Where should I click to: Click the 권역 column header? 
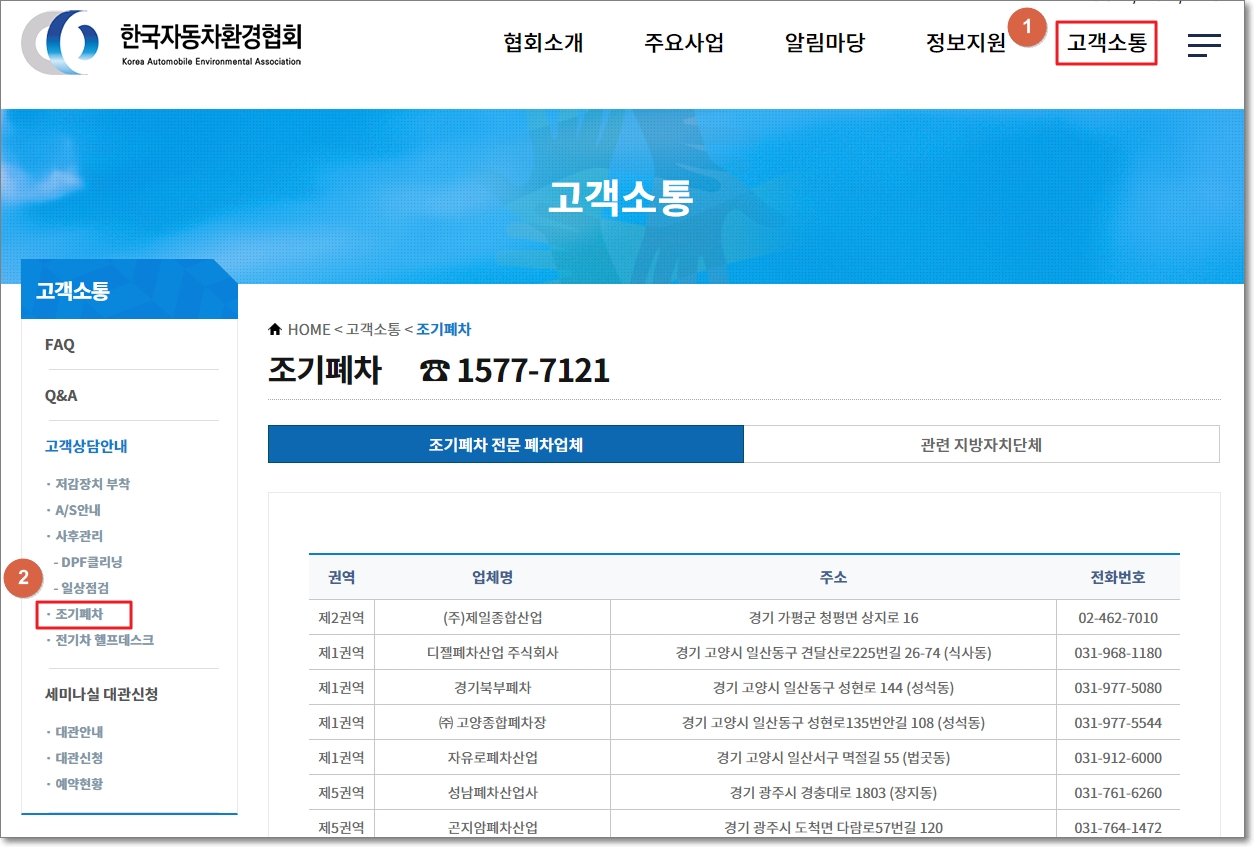(341, 577)
